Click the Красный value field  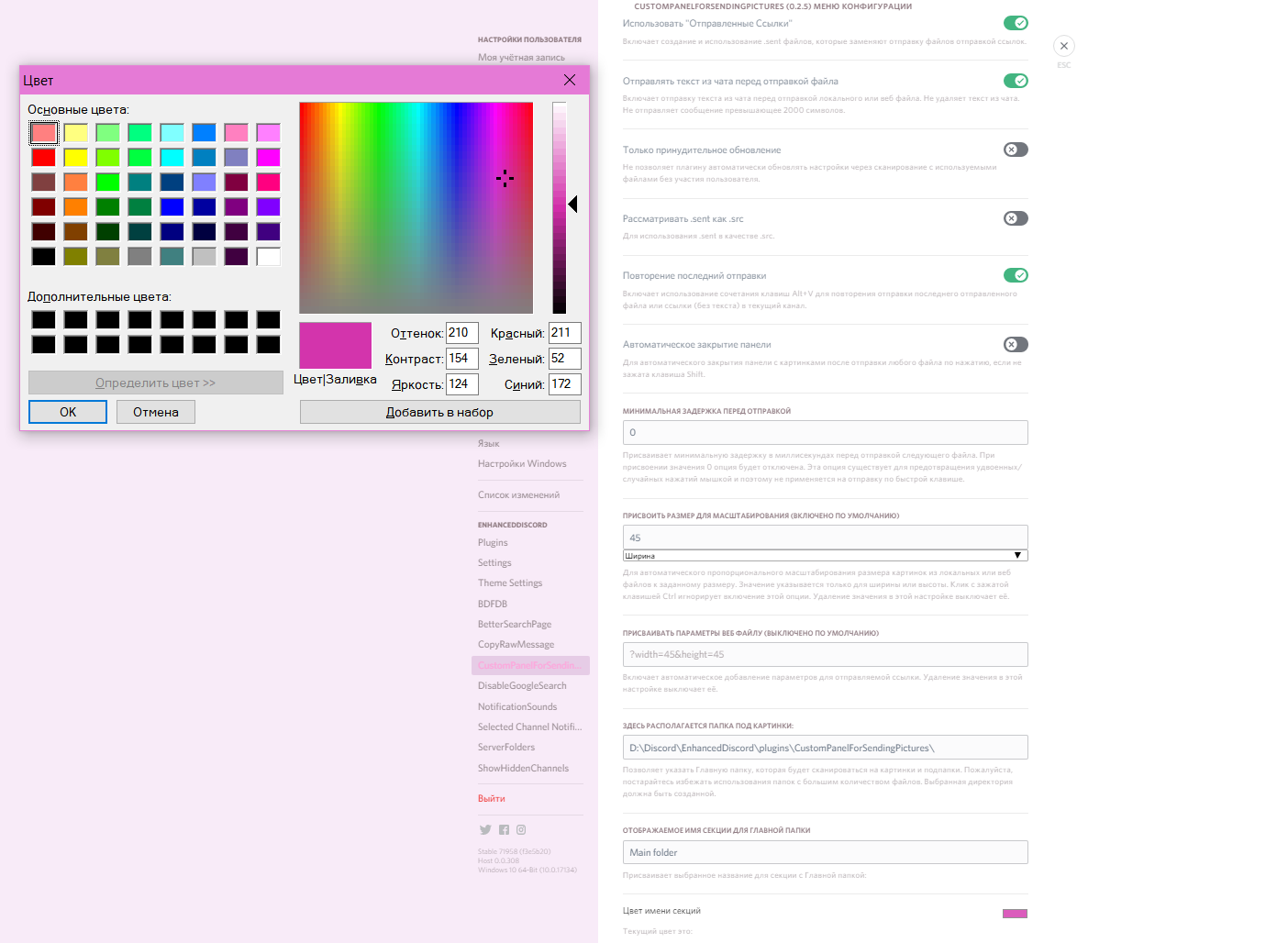click(x=565, y=333)
